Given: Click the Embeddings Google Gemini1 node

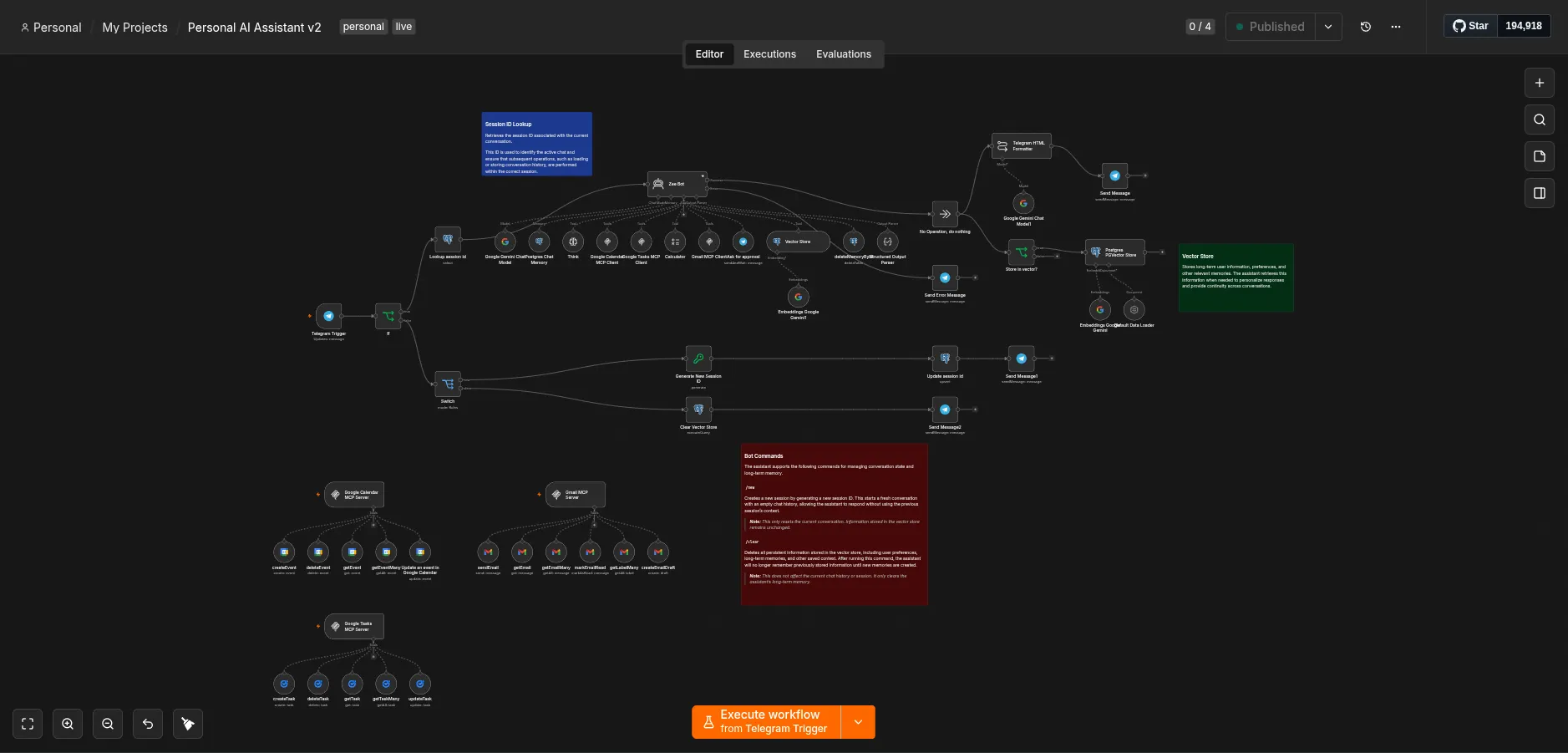Looking at the screenshot, I should point(799,297).
